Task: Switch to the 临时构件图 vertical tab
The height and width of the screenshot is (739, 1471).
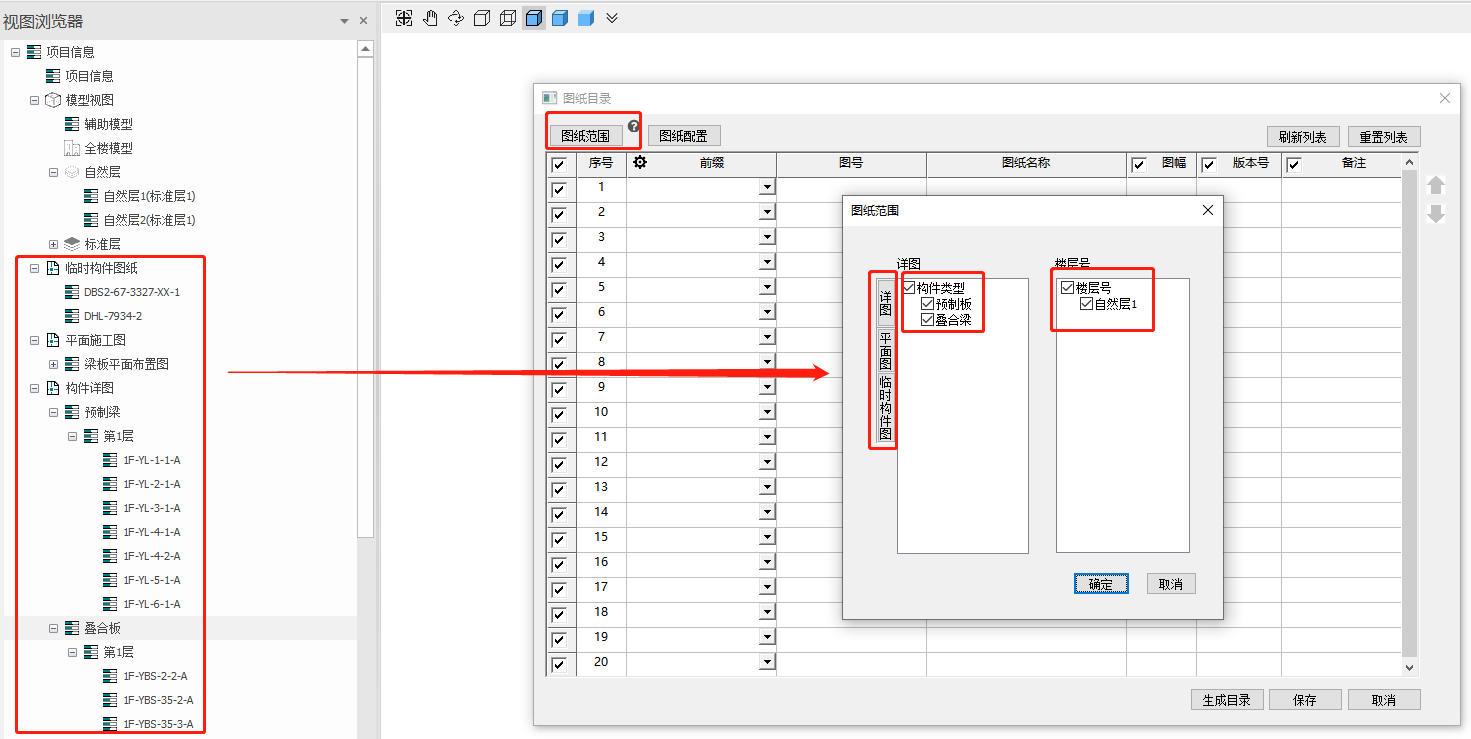Action: [885, 408]
